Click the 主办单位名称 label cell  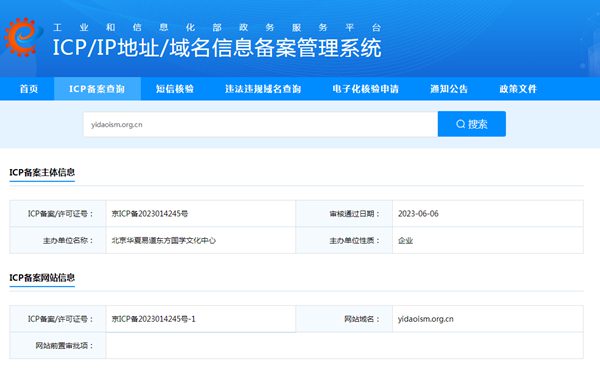(x=58, y=240)
